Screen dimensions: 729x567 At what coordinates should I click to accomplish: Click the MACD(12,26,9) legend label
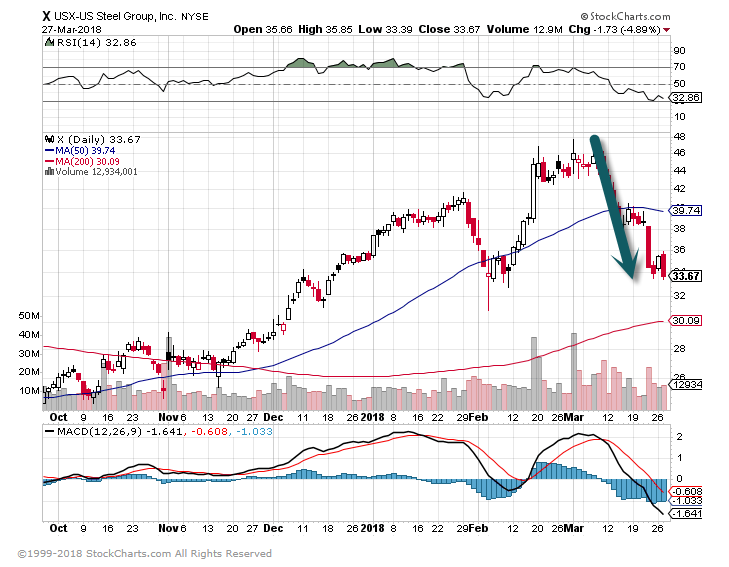pyautogui.click(x=99, y=432)
